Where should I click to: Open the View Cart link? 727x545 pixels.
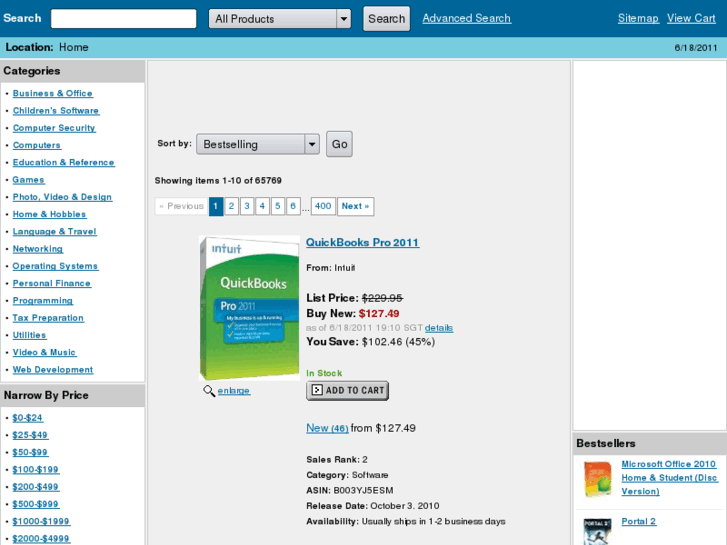point(691,18)
